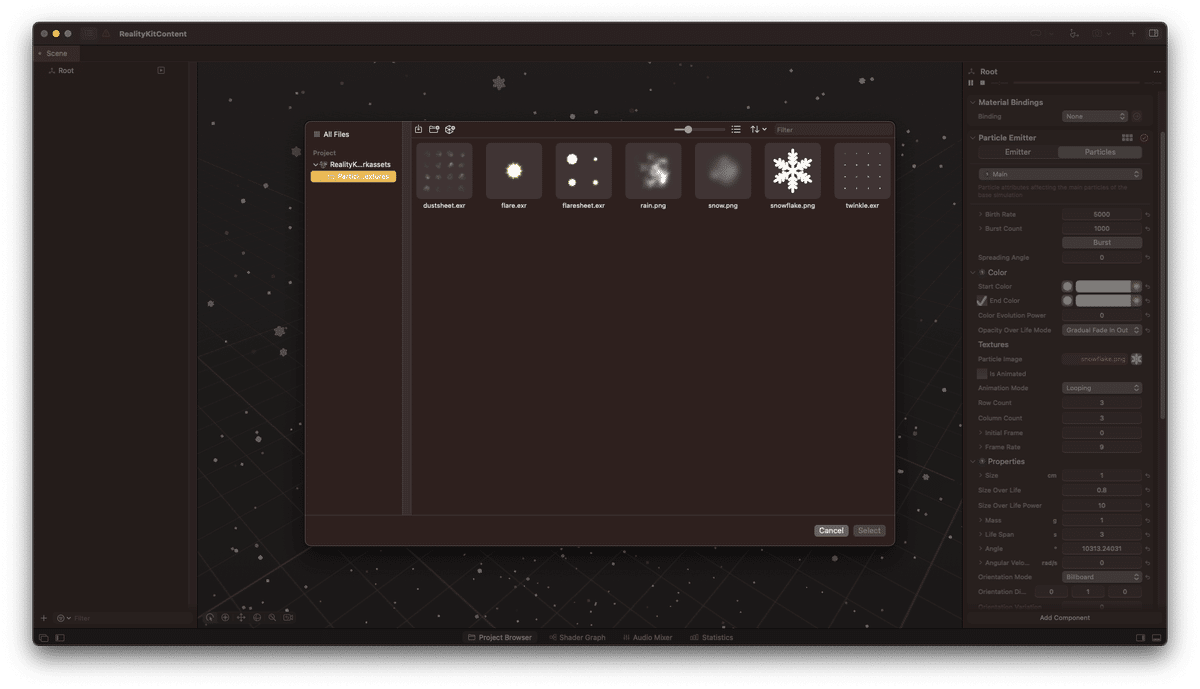This screenshot has width=1200, height=689.
Task: Click the snowflake Particle Image icon
Action: click(1136, 359)
